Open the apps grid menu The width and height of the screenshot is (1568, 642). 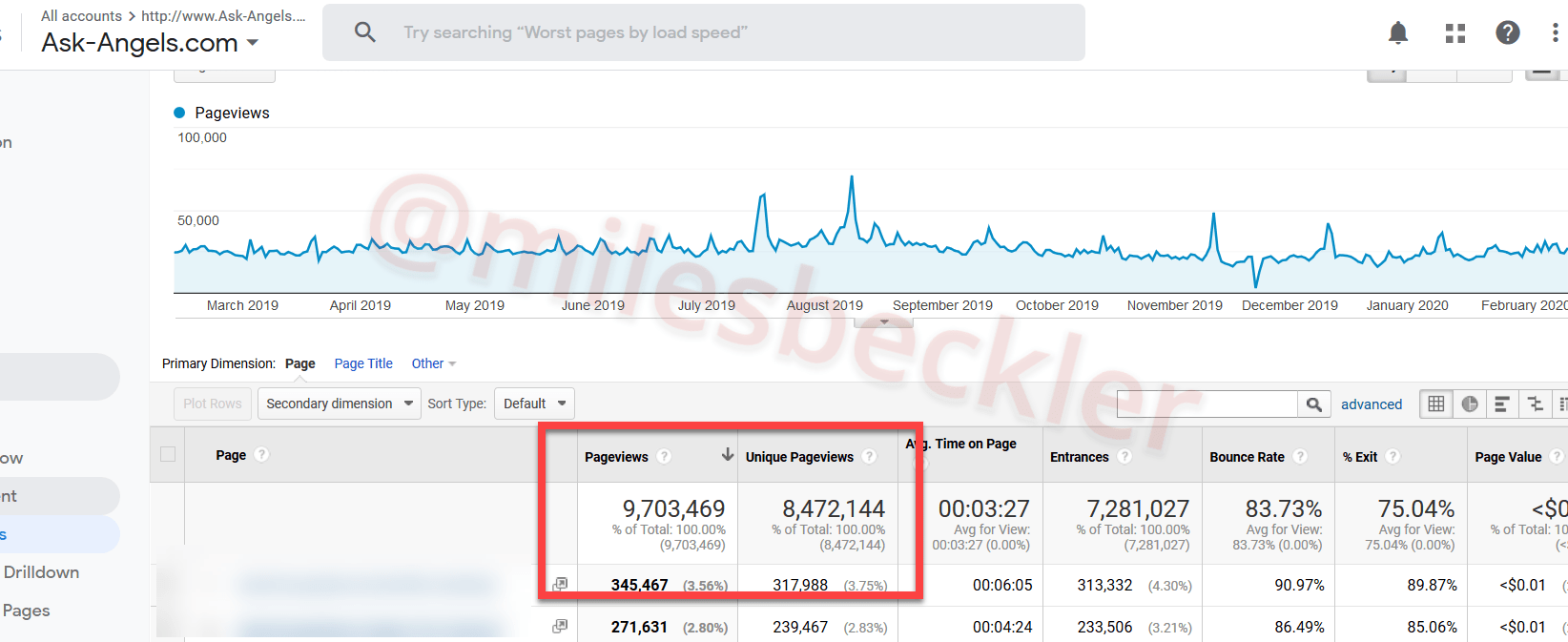(1455, 33)
